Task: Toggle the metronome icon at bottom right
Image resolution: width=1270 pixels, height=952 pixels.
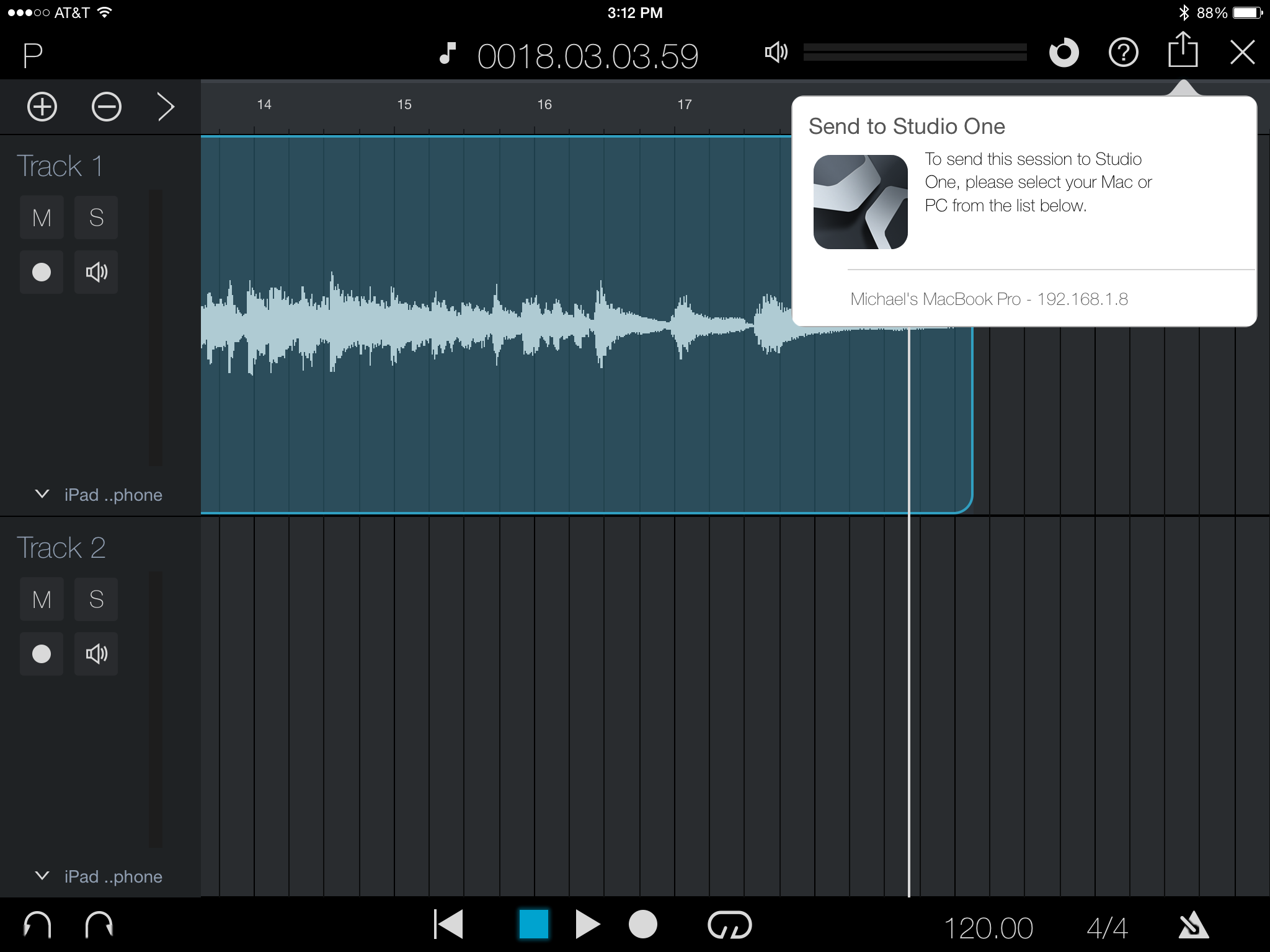Action: click(x=1192, y=927)
